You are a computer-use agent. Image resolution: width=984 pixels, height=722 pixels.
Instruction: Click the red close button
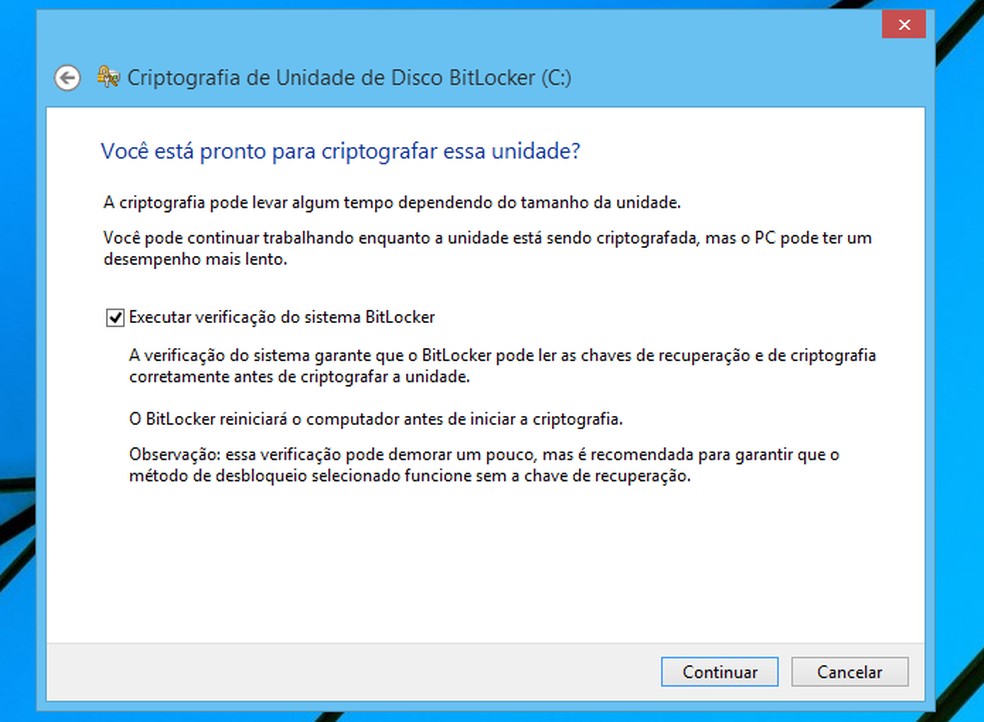(x=904, y=24)
